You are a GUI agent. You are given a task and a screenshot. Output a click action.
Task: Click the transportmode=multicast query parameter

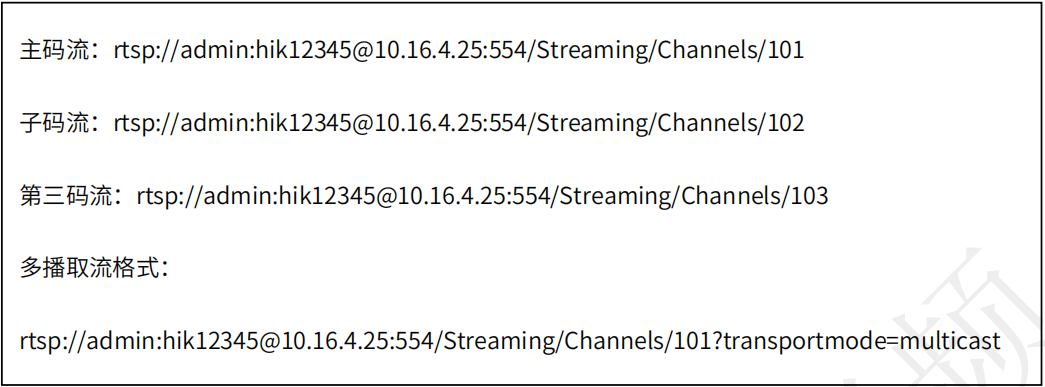[862, 342]
